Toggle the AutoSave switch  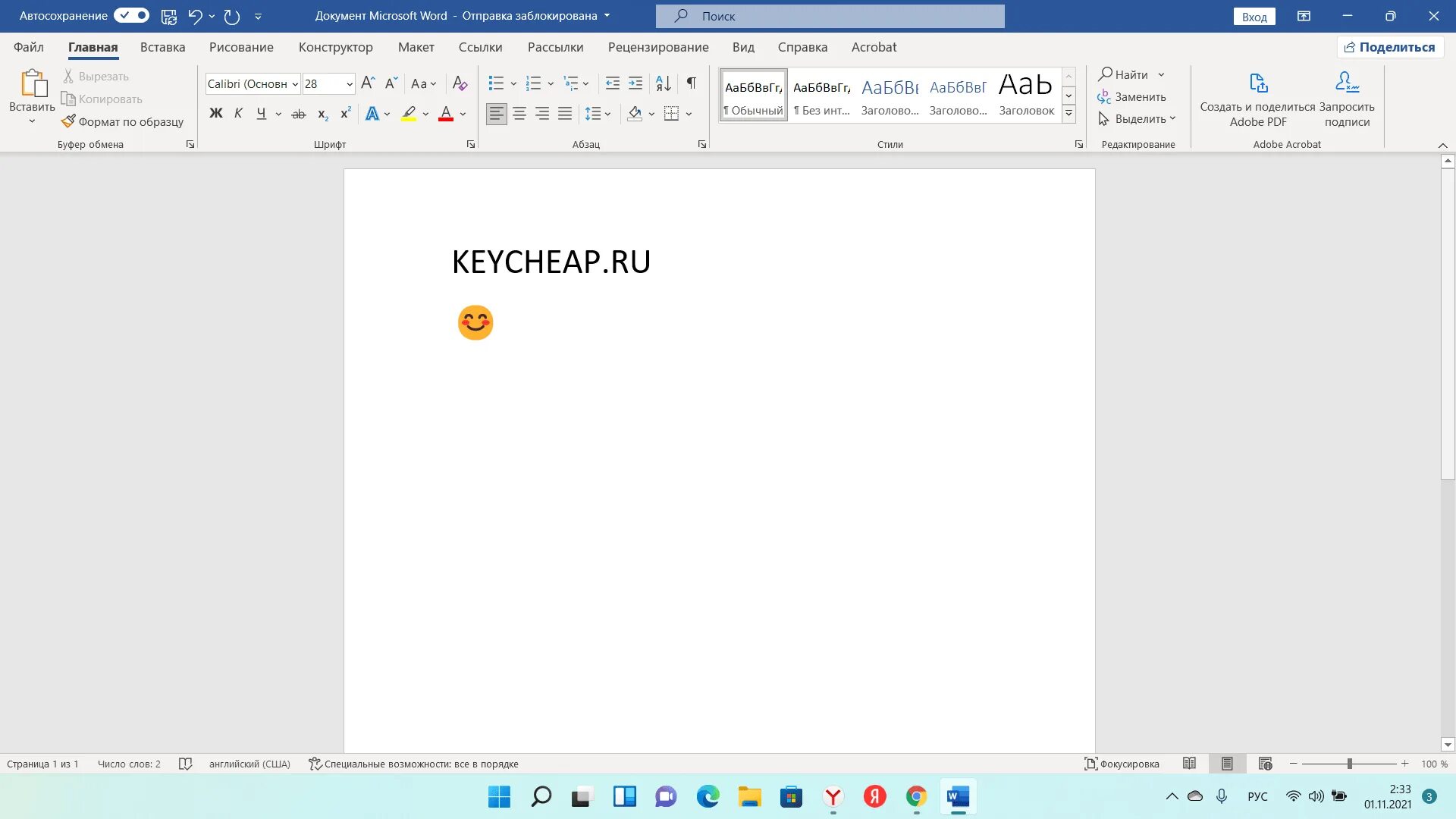click(131, 15)
